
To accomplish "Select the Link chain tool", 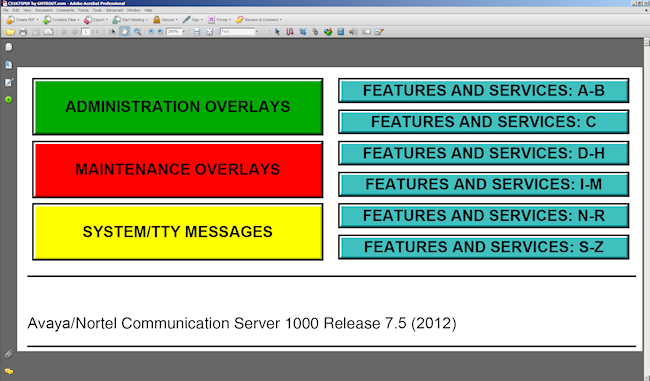I will [x=315, y=32].
